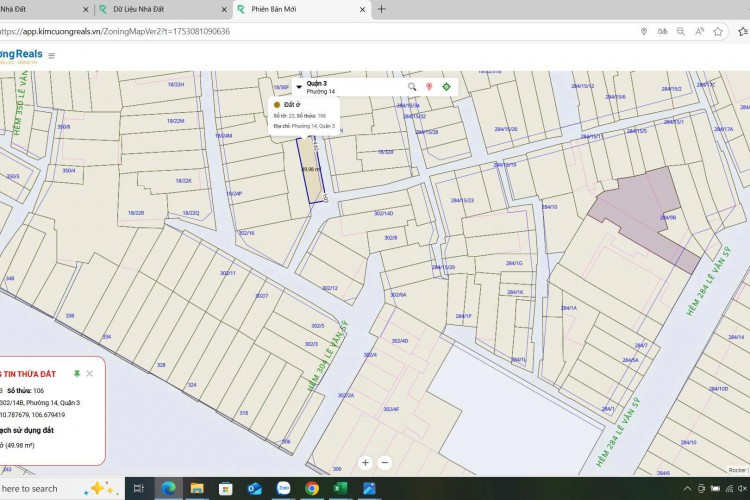Click the magnifier search icon in map toolbar
The height and width of the screenshot is (500, 750).
click(412, 87)
